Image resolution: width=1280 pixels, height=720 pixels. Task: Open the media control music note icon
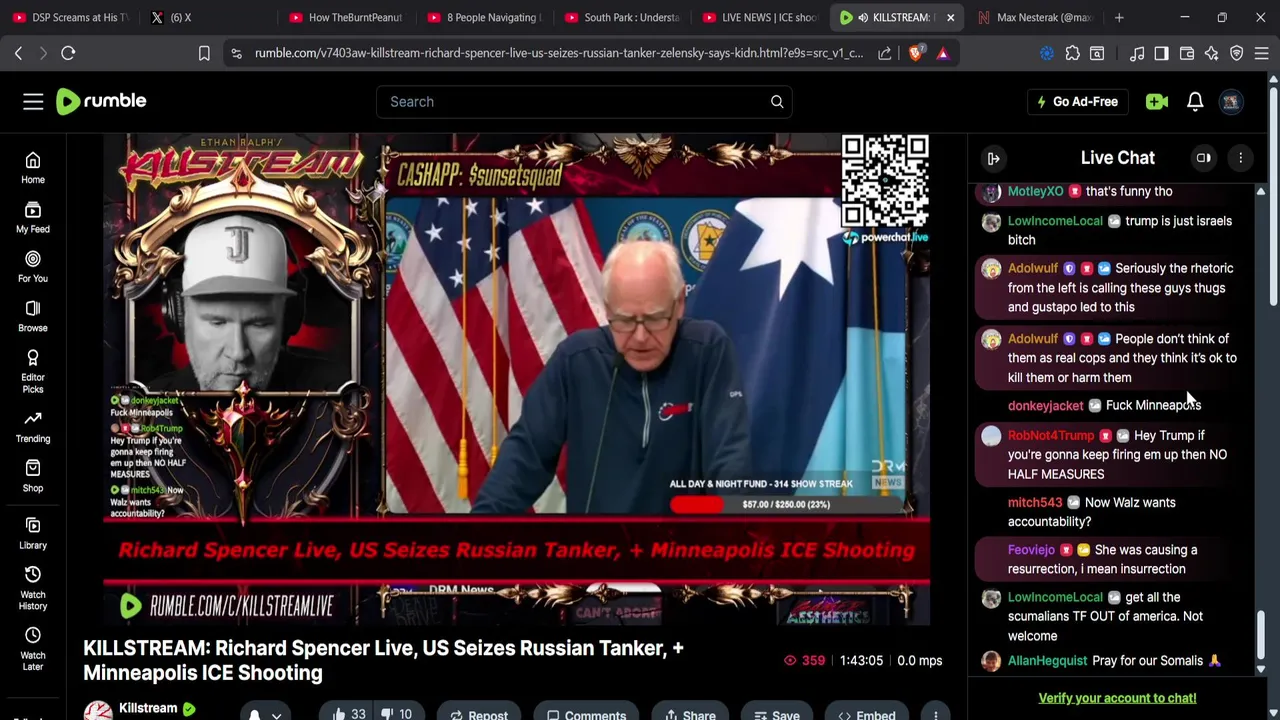click(1137, 53)
